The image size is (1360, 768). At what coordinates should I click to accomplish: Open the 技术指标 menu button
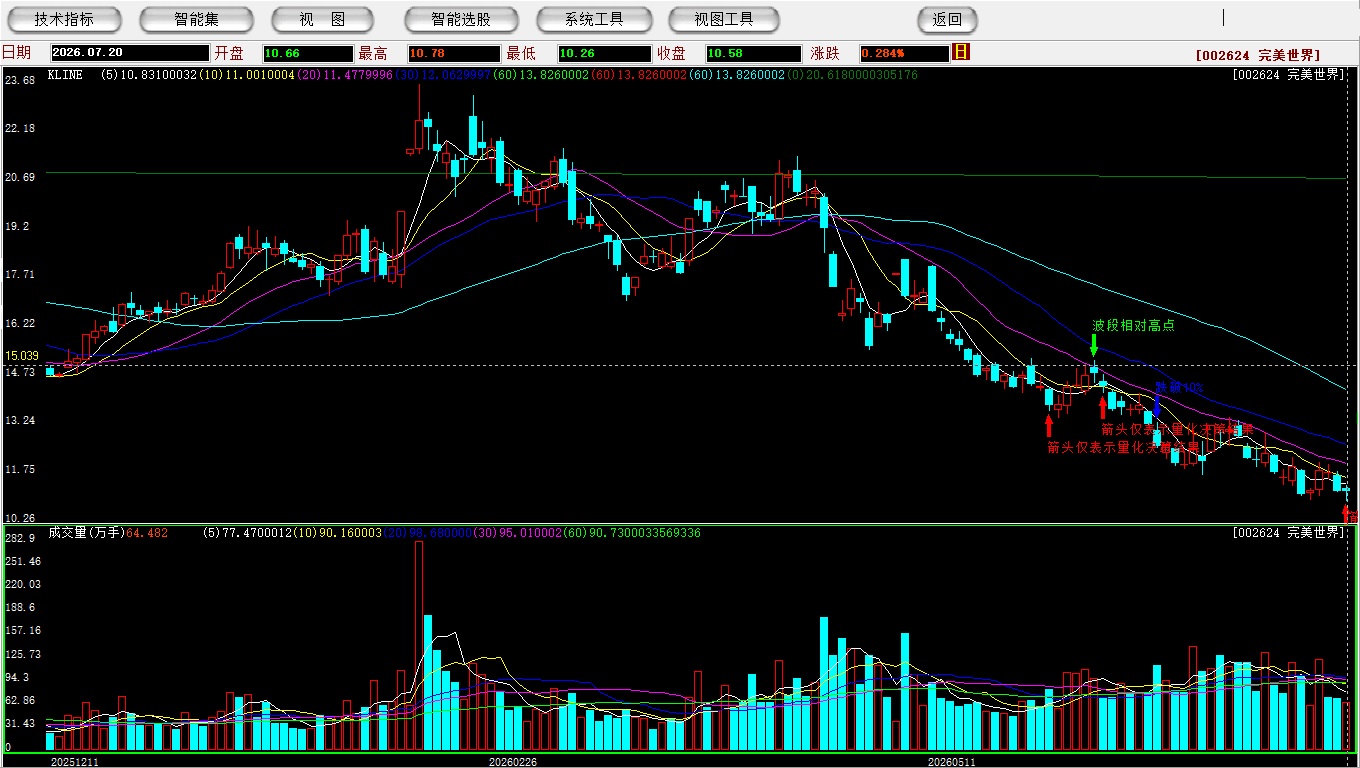pos(64,19)
